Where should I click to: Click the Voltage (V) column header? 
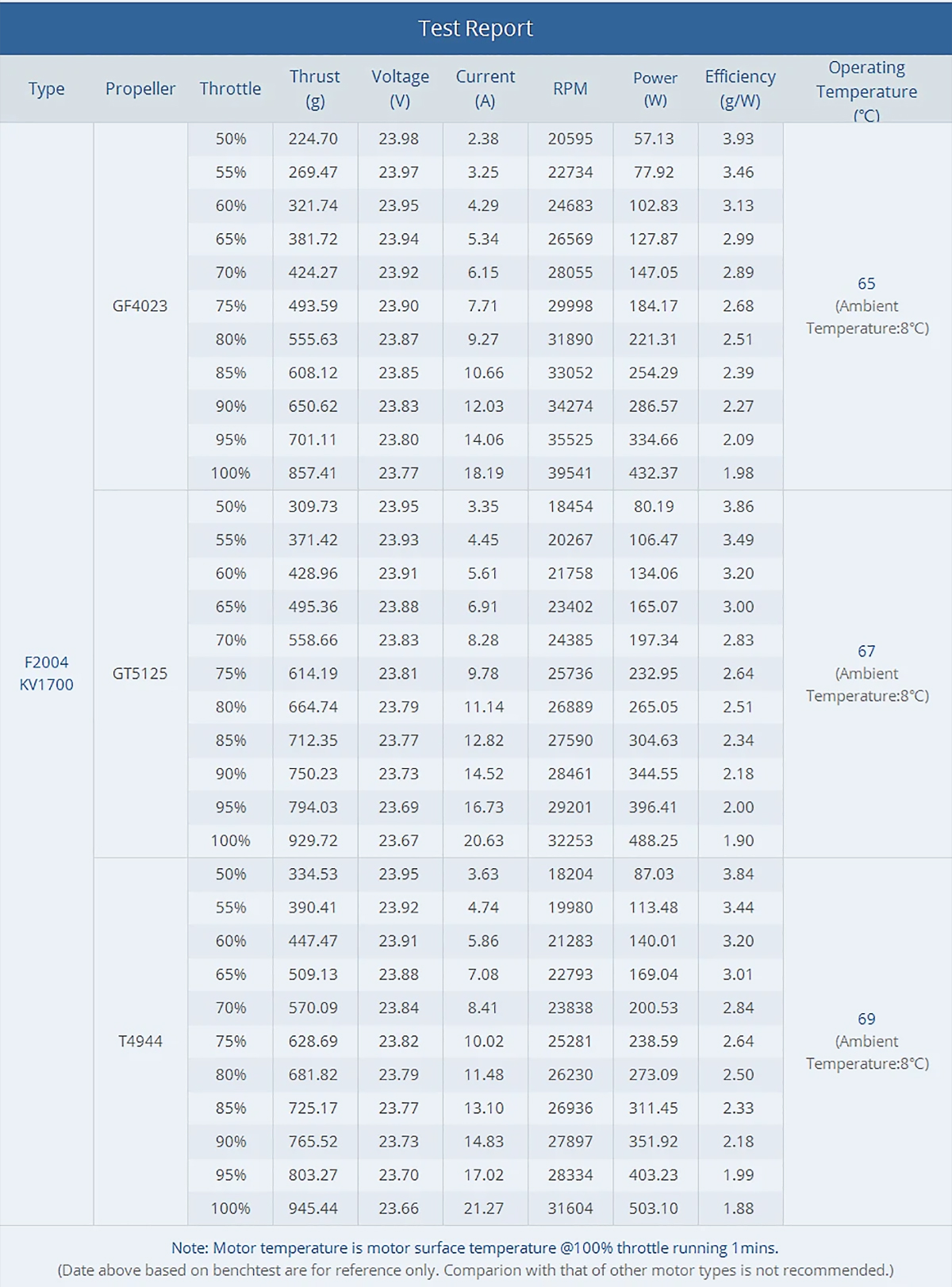pyautogui.click(x=400, y=89)
